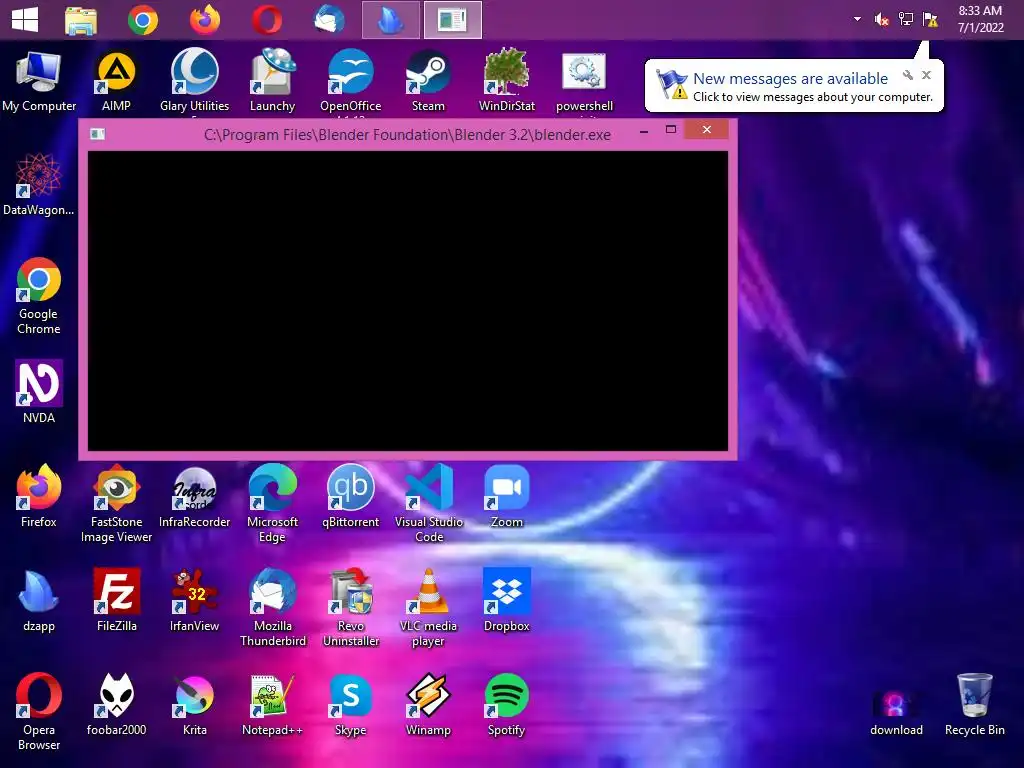The width and height of the screenshot is (1024, 768).
Task: Select the Steam desktop shortcut
Action: pos(428,82)
